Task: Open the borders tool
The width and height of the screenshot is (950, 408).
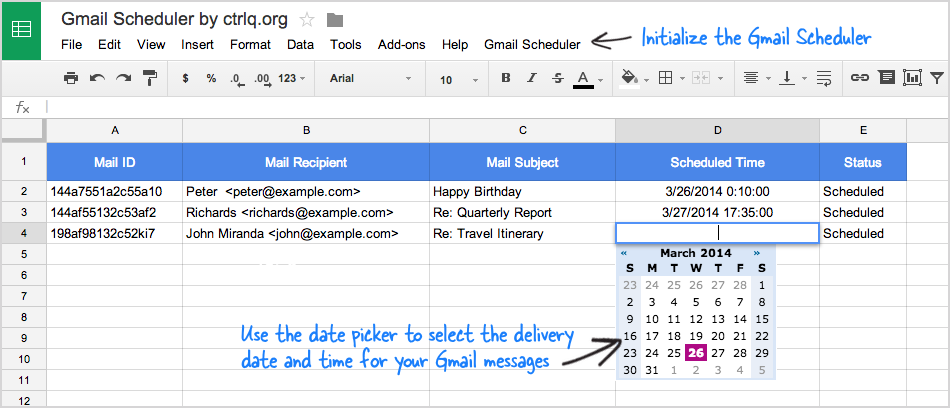Action: coord(665,78)
